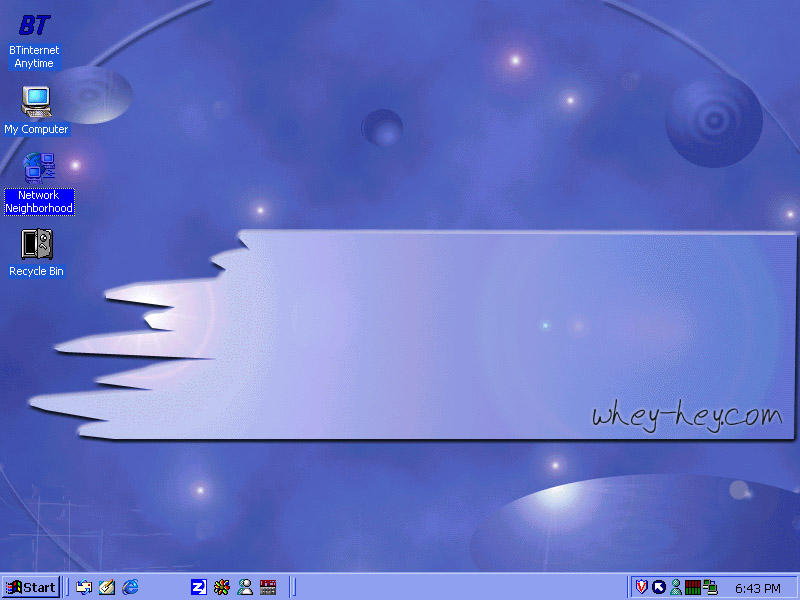Click the red grid calendar taskbar icon
This screenshot has height=600, width=800.
tap(267, 587)
